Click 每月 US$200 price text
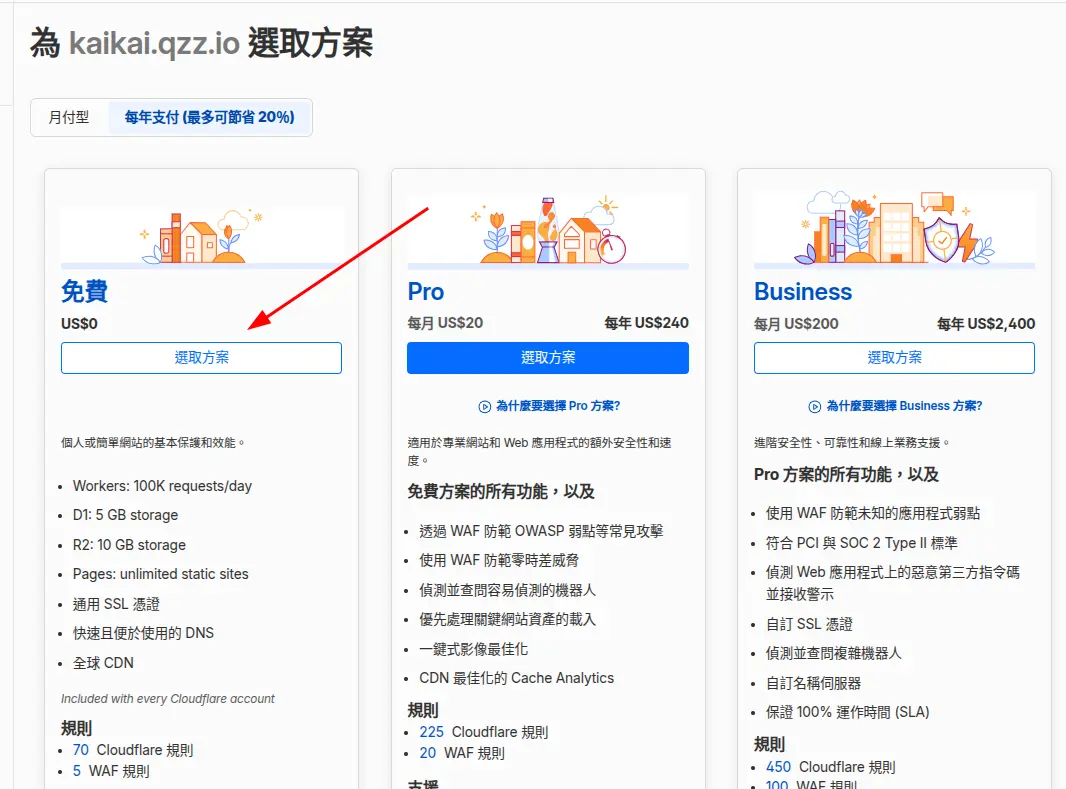1066x789 pixels. [796, 323]
